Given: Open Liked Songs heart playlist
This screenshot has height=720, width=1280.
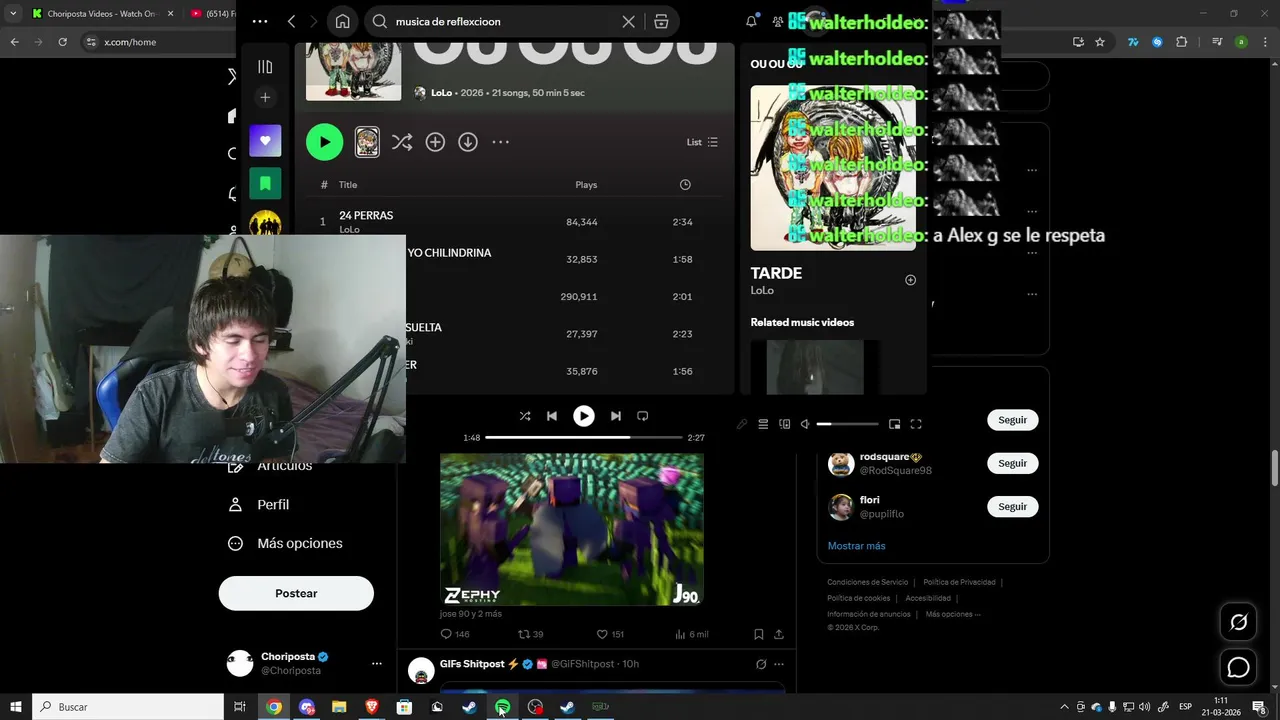Looking at the screenshot, I should tap(265, 141).
